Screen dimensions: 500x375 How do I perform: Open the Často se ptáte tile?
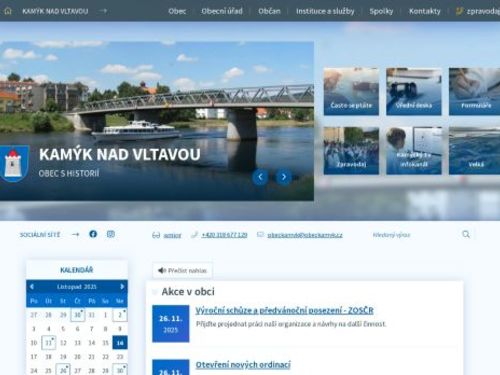point(351,91)
